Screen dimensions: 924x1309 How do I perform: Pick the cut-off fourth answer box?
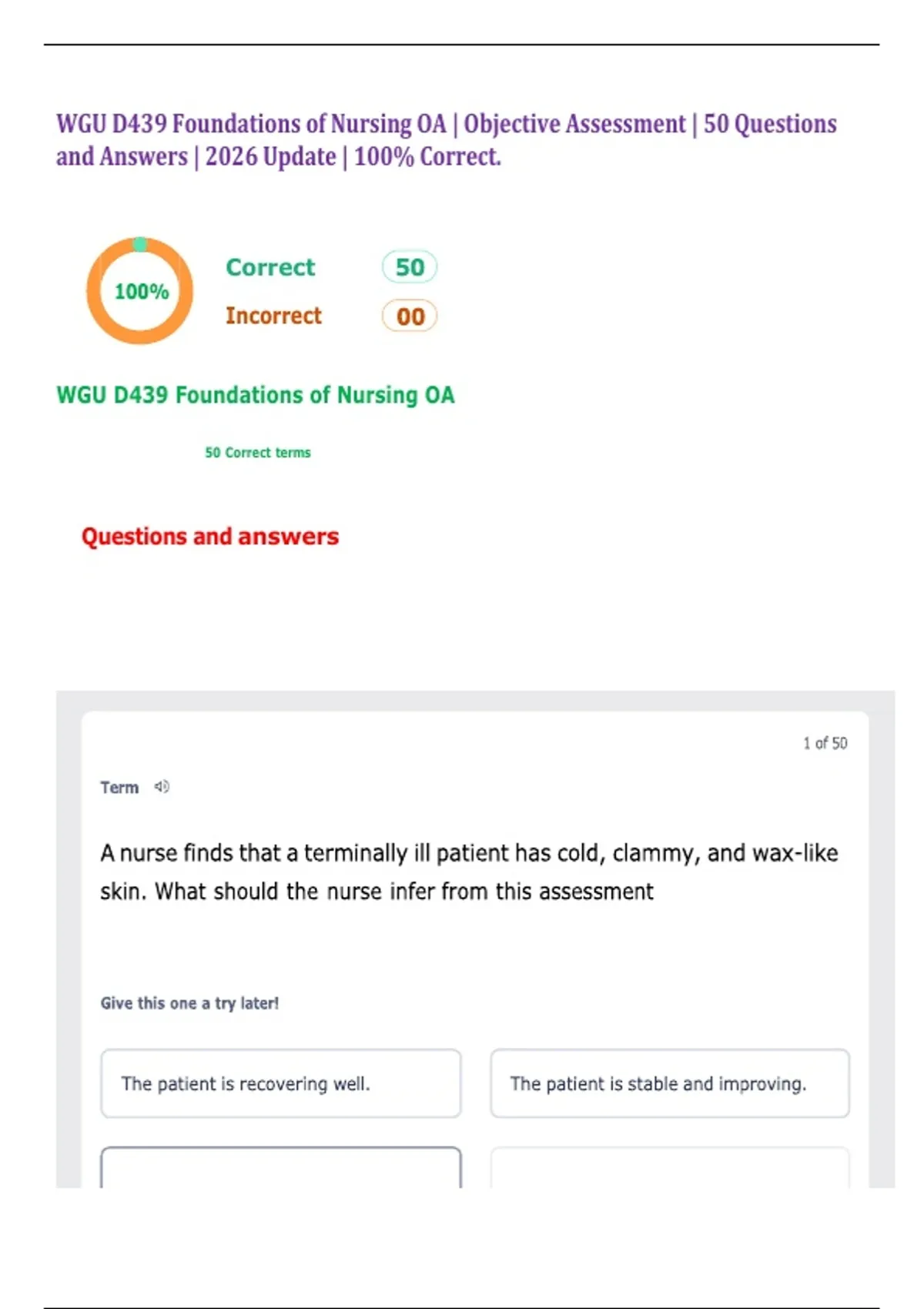point(670,1169)
